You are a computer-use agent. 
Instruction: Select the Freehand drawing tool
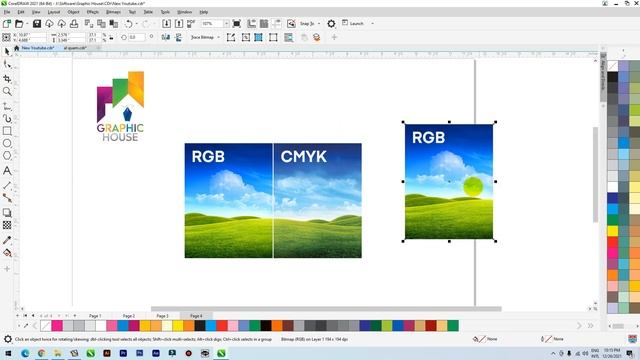pos(7,107)
